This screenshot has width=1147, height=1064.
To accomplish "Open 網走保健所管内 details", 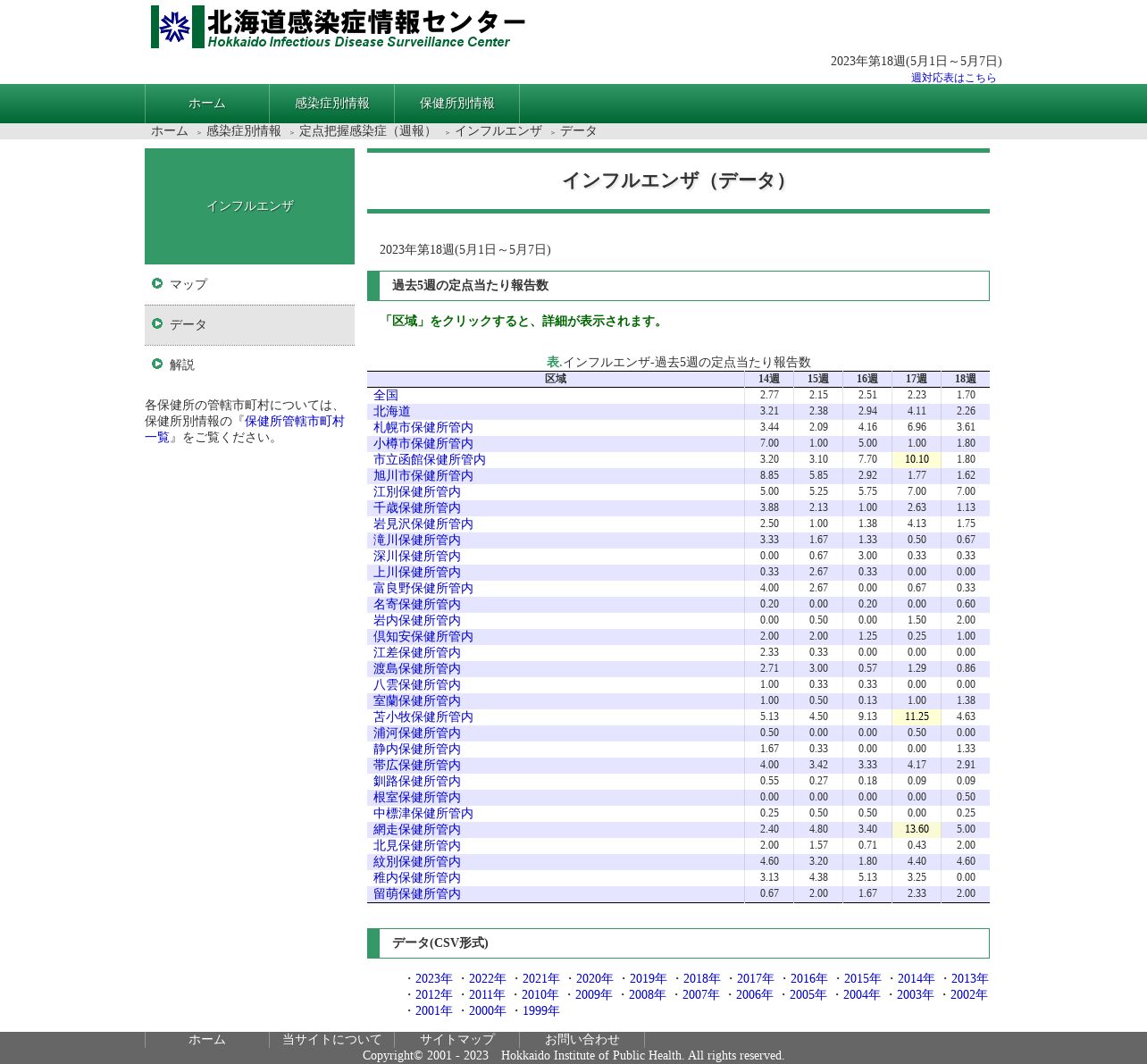I will [x=417, y=829].
